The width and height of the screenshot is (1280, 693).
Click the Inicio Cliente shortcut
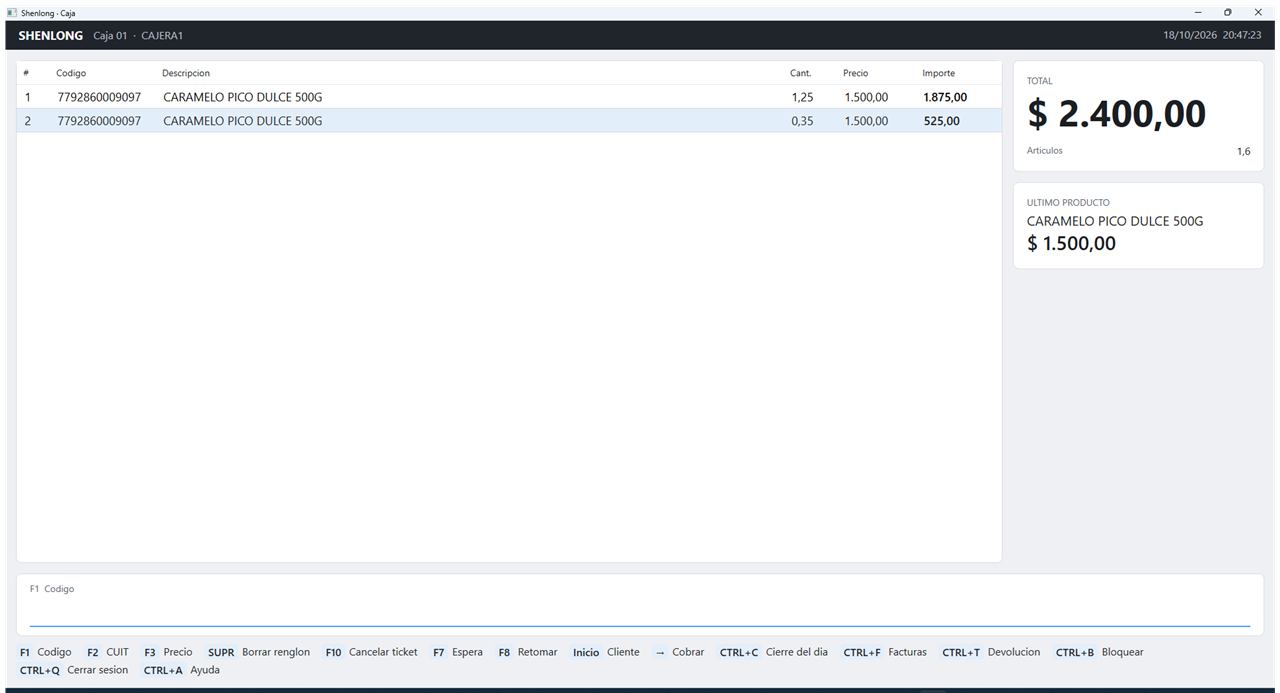click(606, 652)
